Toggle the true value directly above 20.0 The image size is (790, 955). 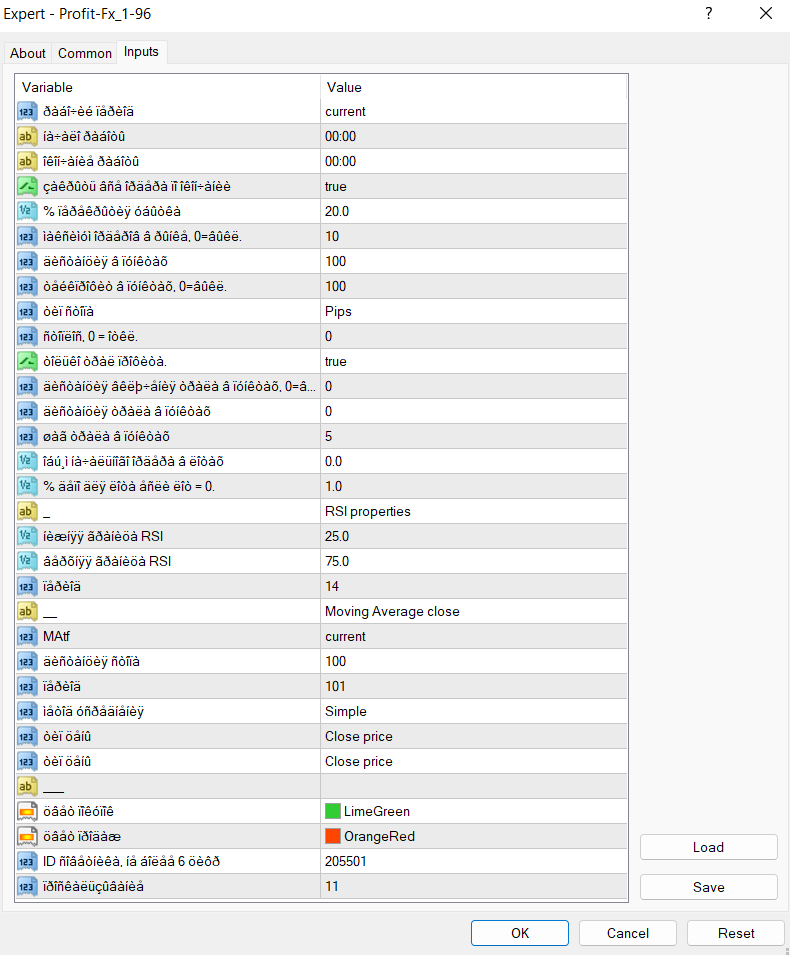pos(473,186)
